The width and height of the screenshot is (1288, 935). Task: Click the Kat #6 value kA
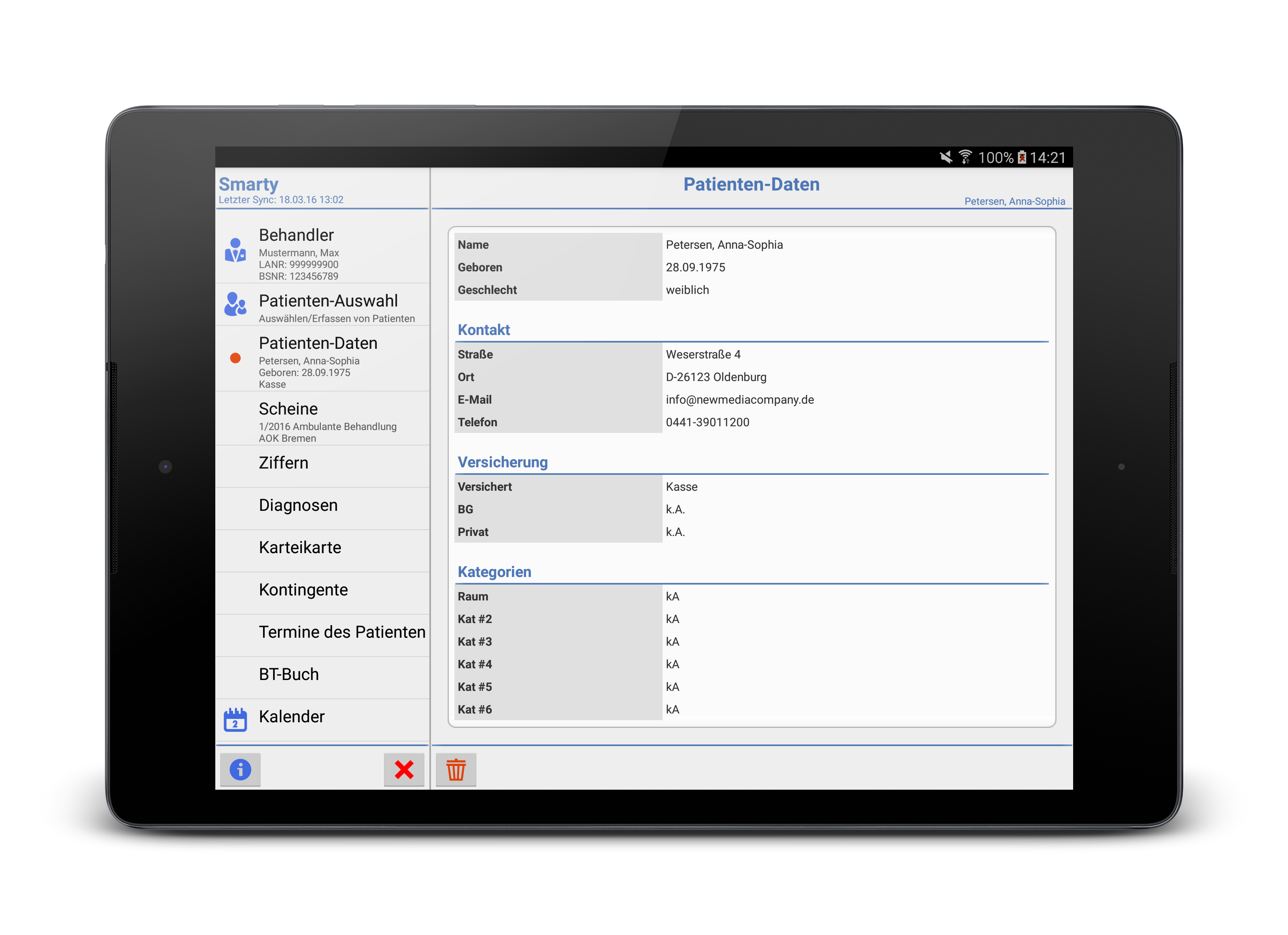pos(672,710)
